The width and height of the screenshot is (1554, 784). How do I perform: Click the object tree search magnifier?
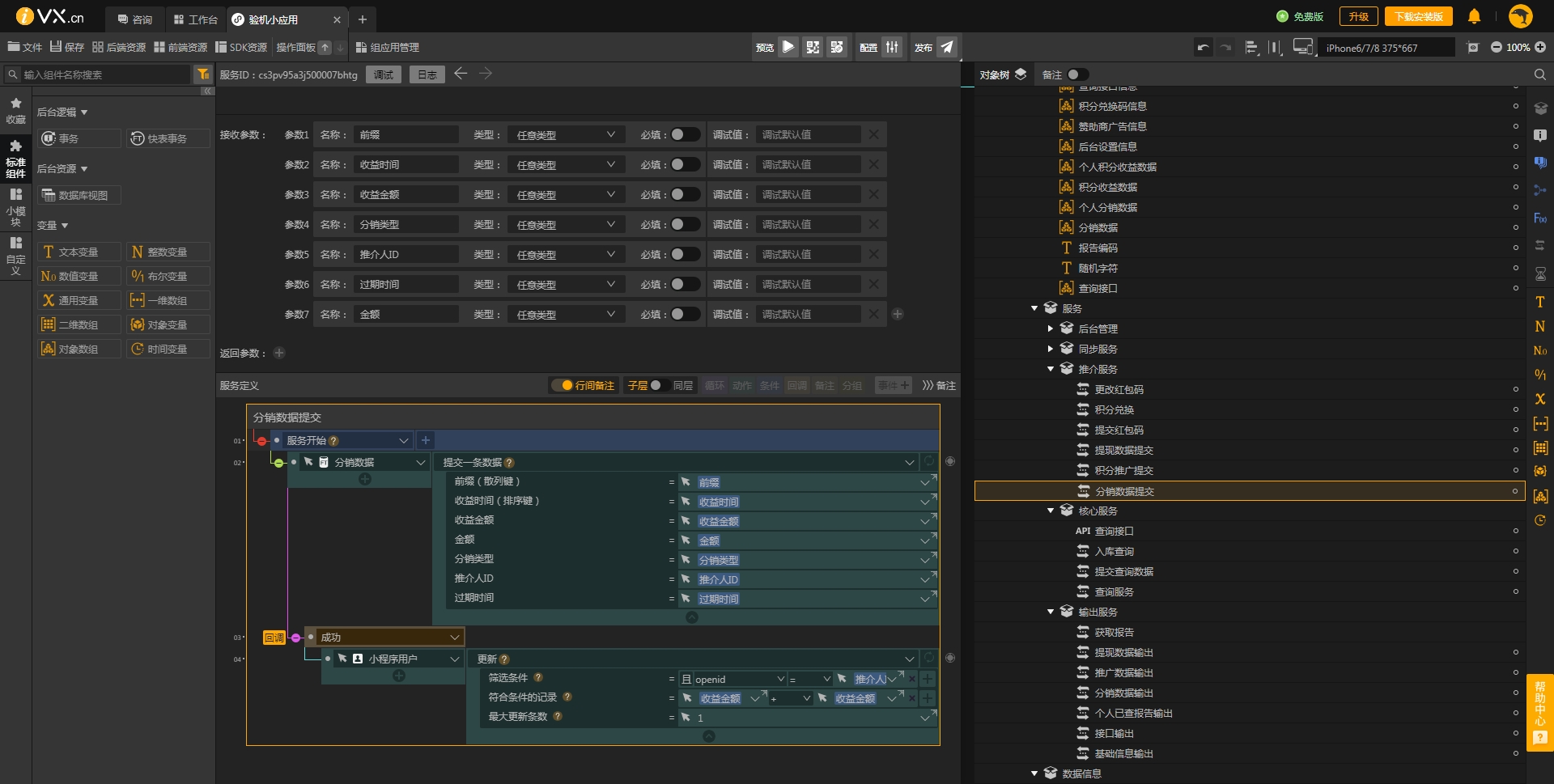[1540, 74]
